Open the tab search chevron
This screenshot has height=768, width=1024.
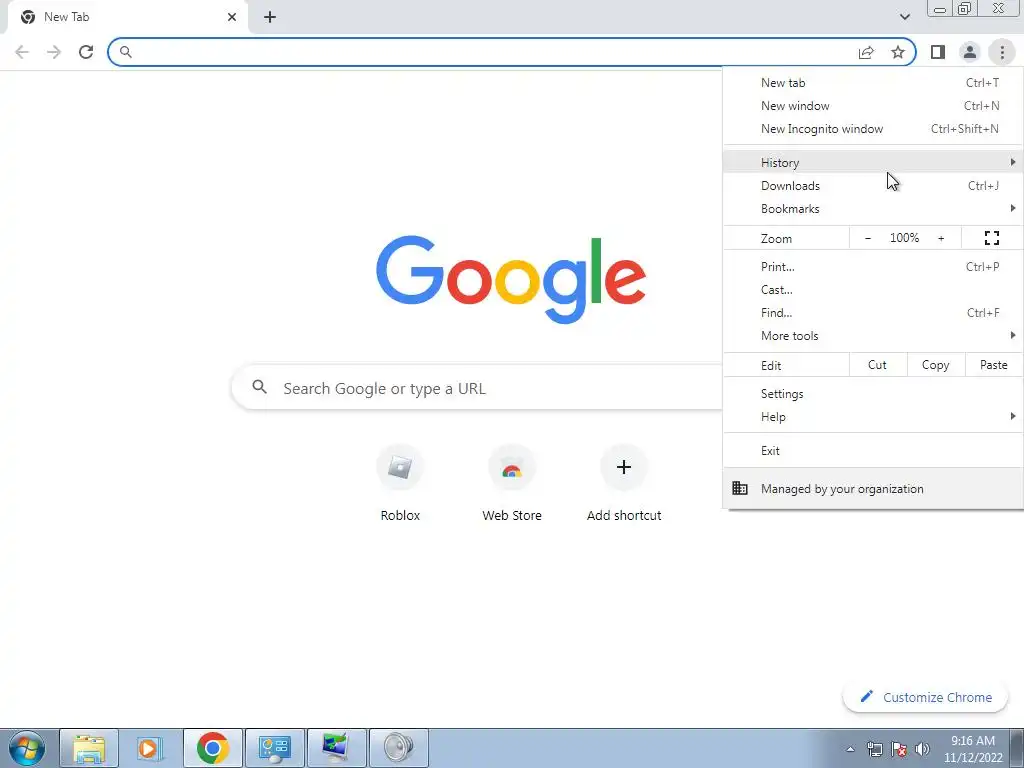coord(904,17)
